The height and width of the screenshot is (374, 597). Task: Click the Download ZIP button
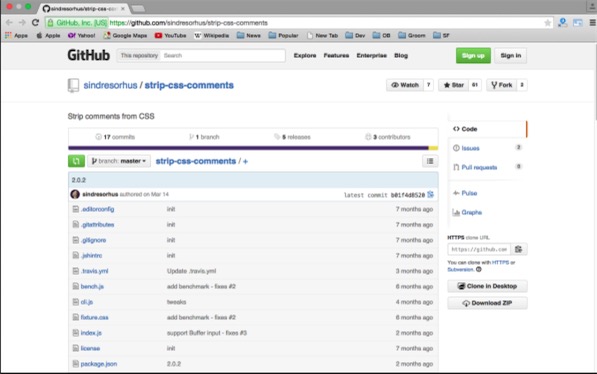[487, 303]
